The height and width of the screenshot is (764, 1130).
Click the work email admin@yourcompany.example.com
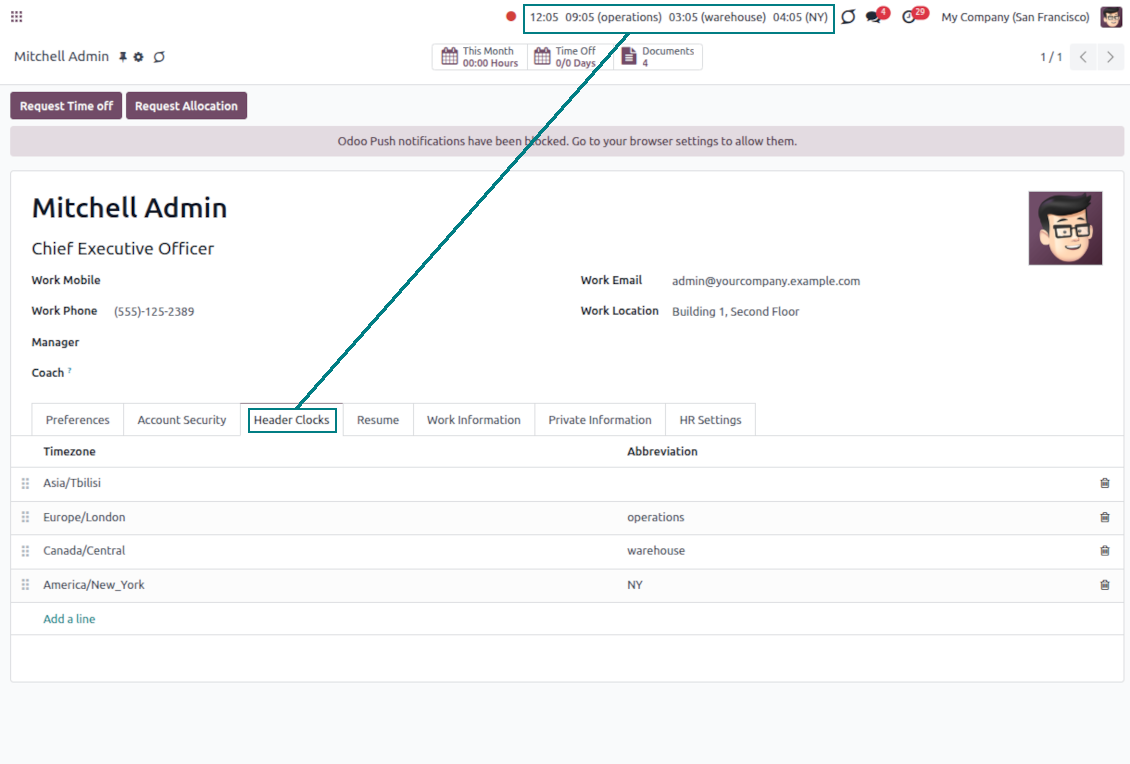click(765, 281)
